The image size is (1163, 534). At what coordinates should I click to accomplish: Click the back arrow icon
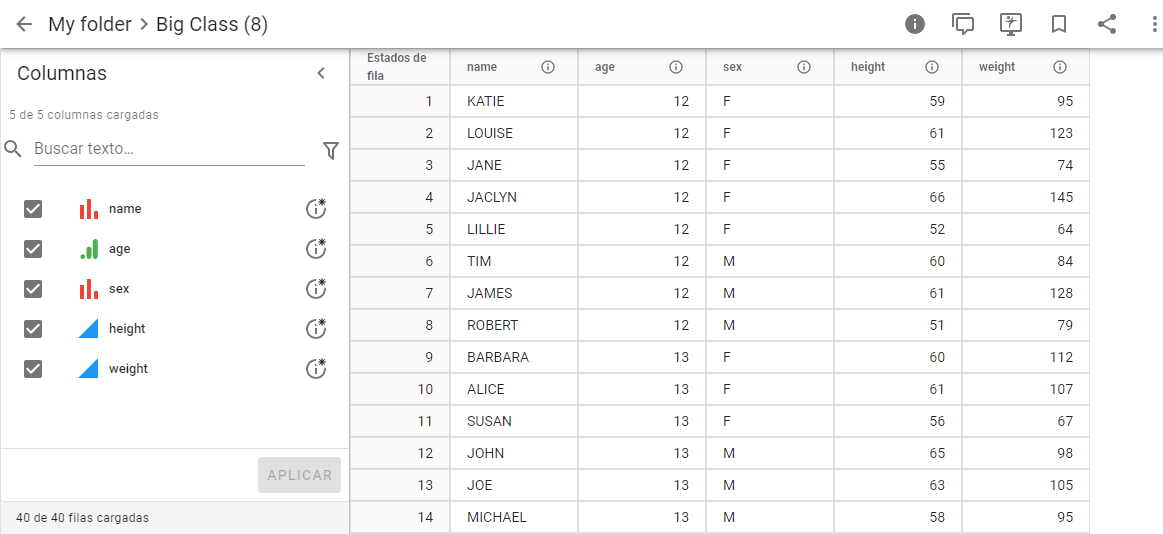(x=24, y=24)
